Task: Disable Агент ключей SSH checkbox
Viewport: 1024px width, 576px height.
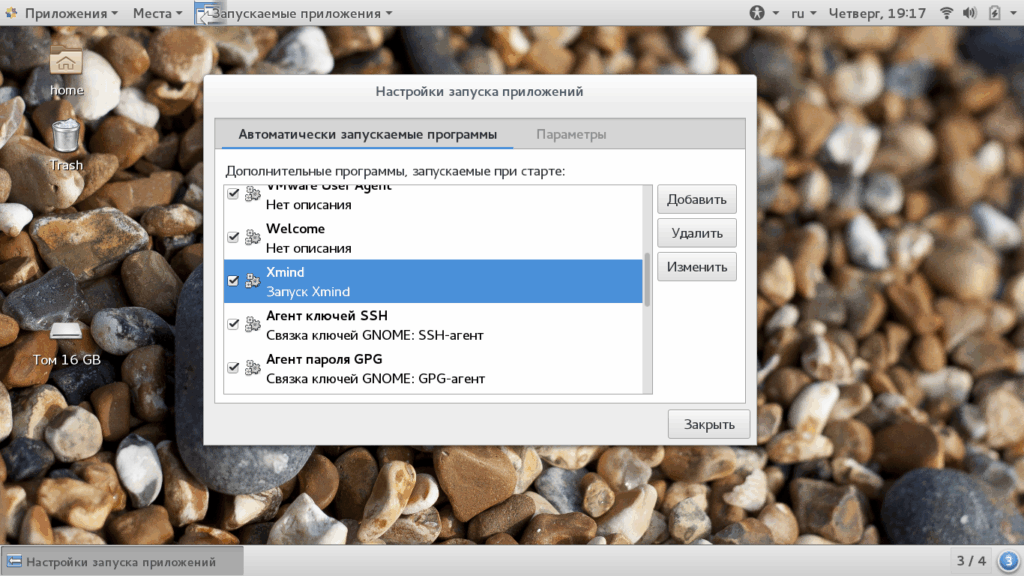Action: (233, 324)
